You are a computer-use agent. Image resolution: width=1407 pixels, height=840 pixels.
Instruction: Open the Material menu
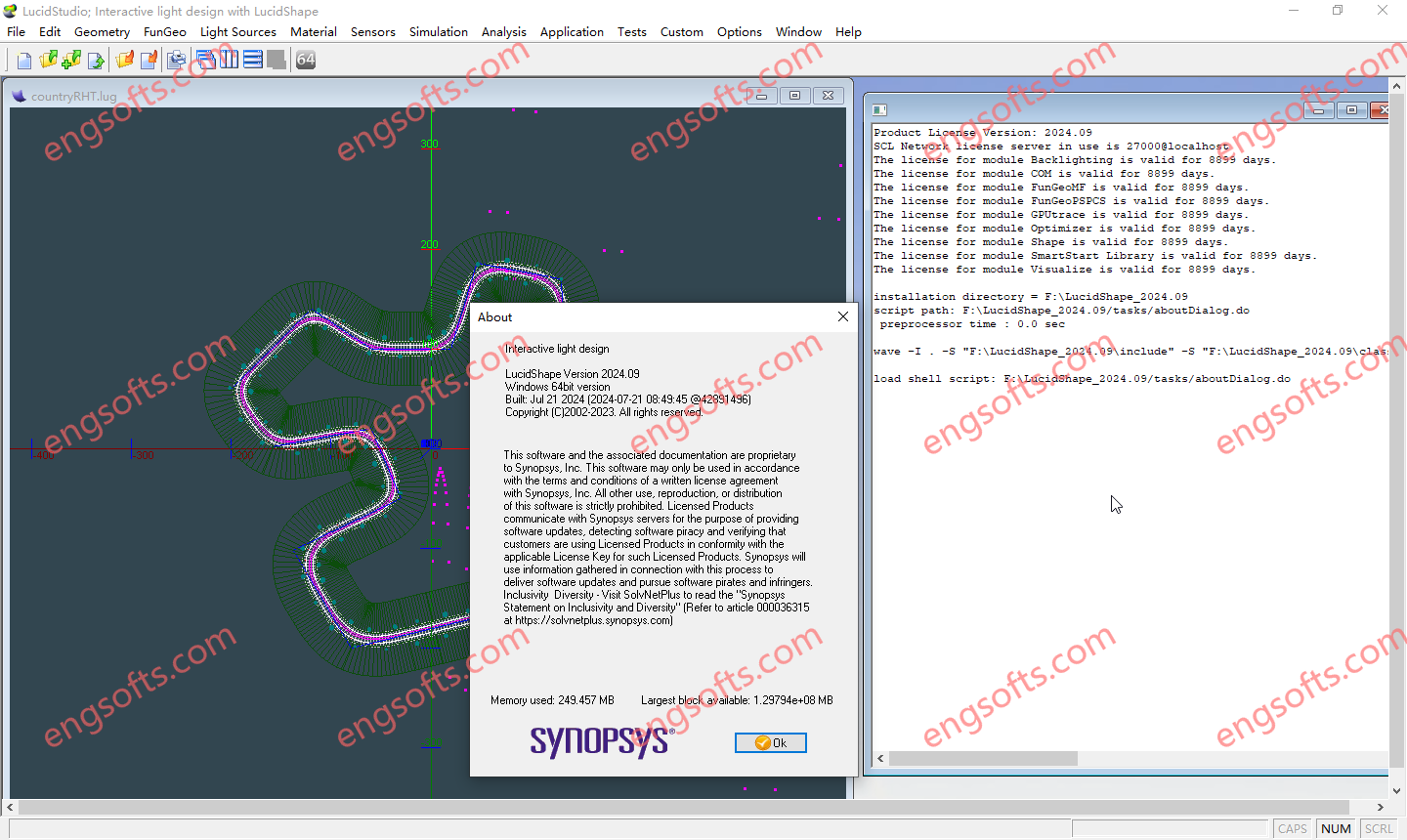point(314,32)
